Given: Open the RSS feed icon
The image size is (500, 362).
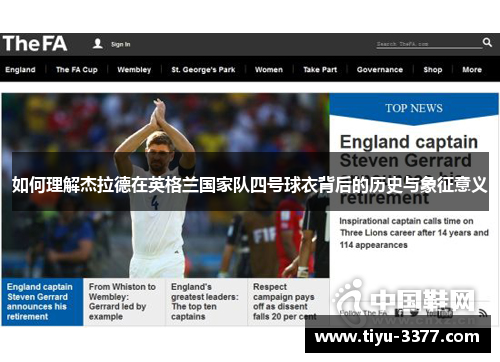Looking at the screenshot, I should tap(483, 313).
